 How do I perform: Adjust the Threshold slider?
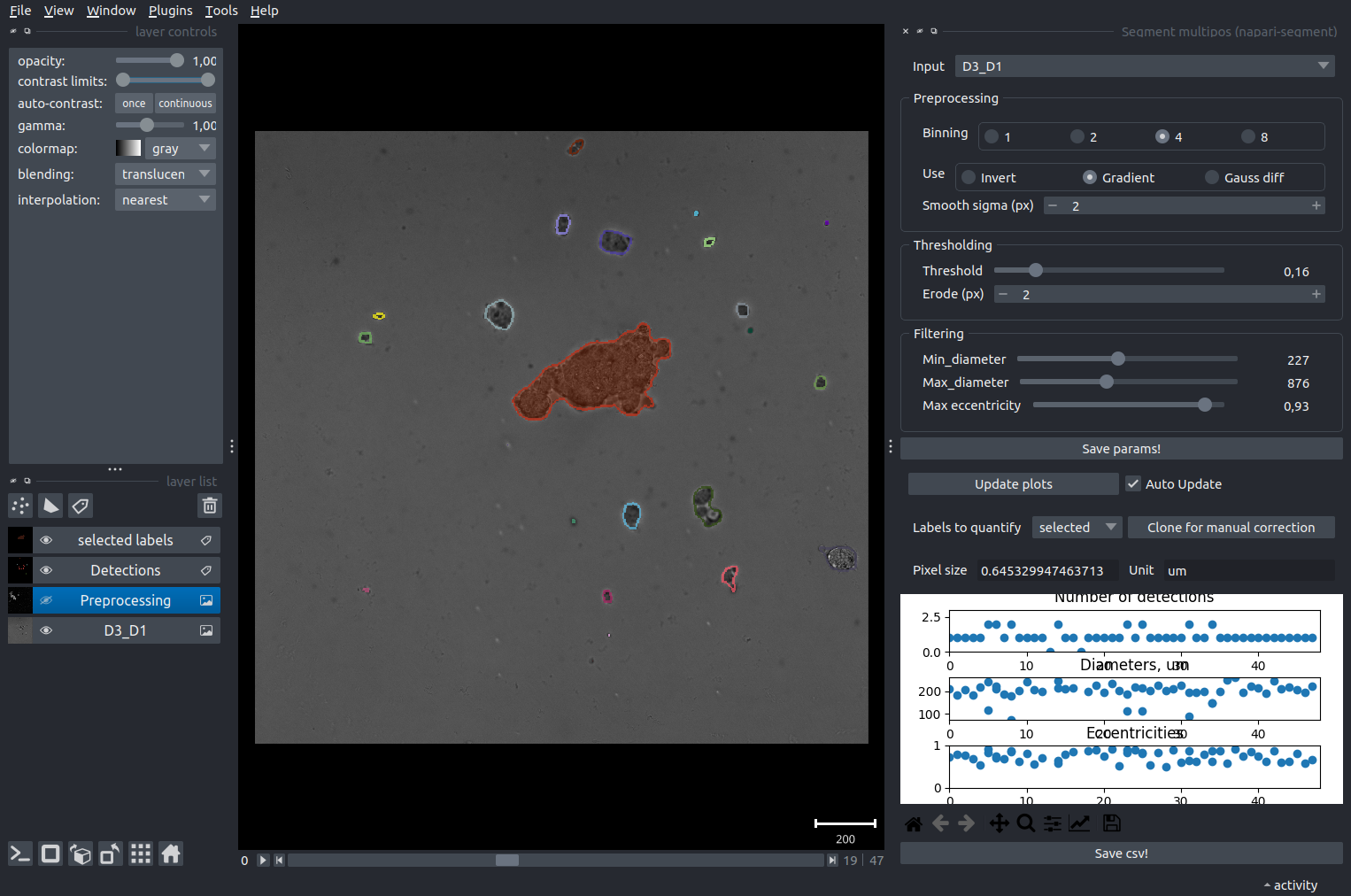click(1036, 271)
